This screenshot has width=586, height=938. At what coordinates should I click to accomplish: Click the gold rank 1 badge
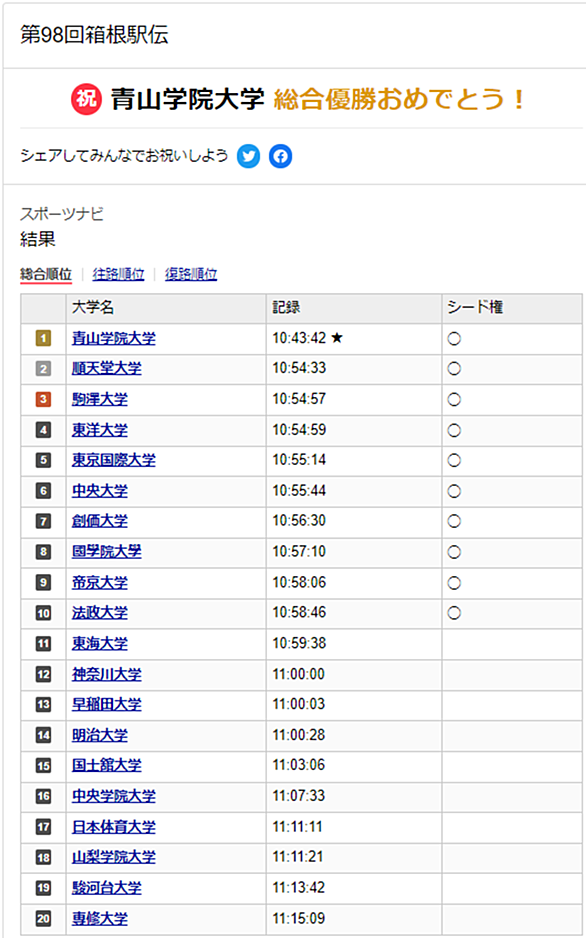pyautogui.click(x=44, y=339)
